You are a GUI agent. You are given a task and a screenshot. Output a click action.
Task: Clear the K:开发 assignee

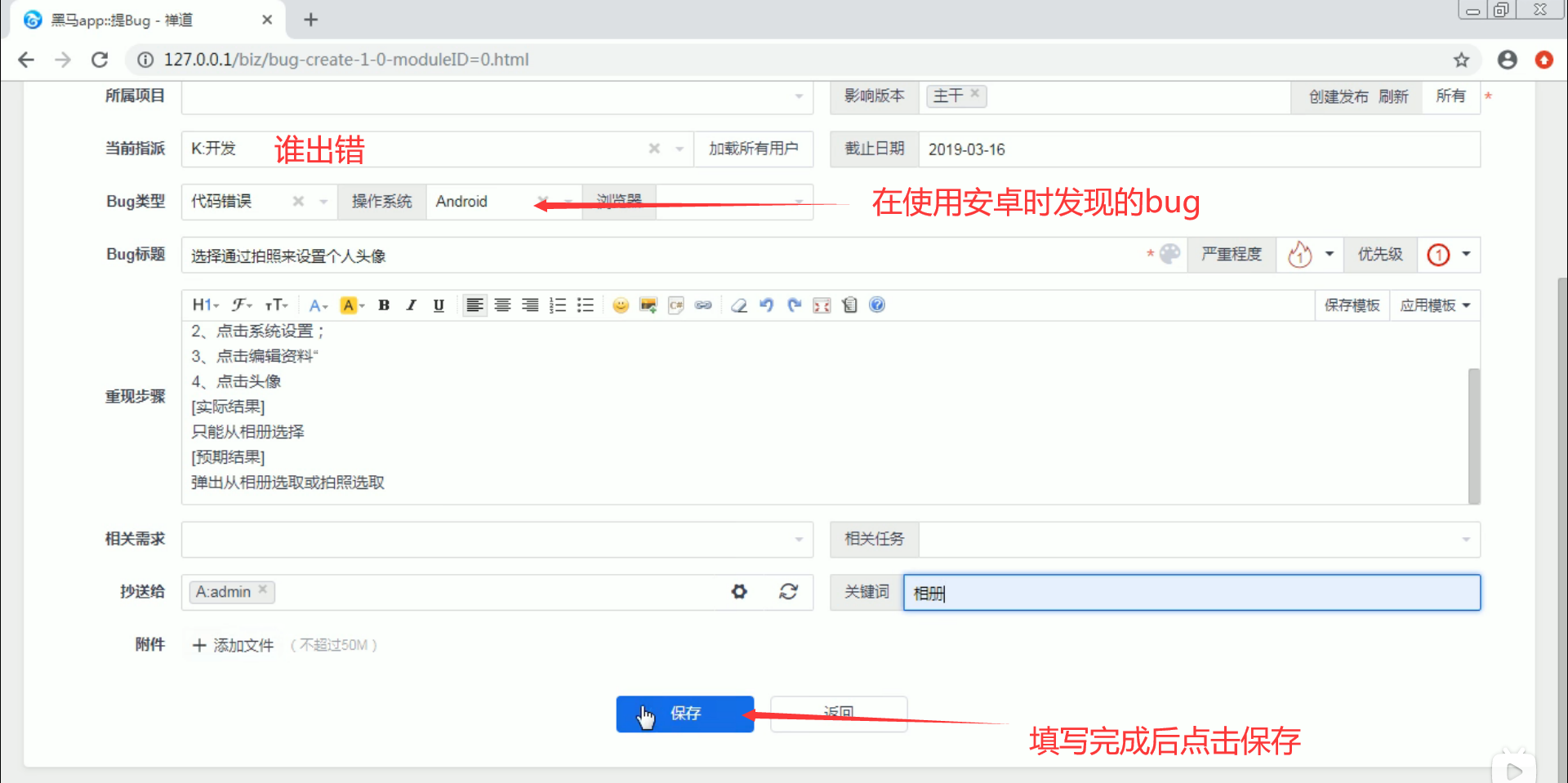pos(654,149)
